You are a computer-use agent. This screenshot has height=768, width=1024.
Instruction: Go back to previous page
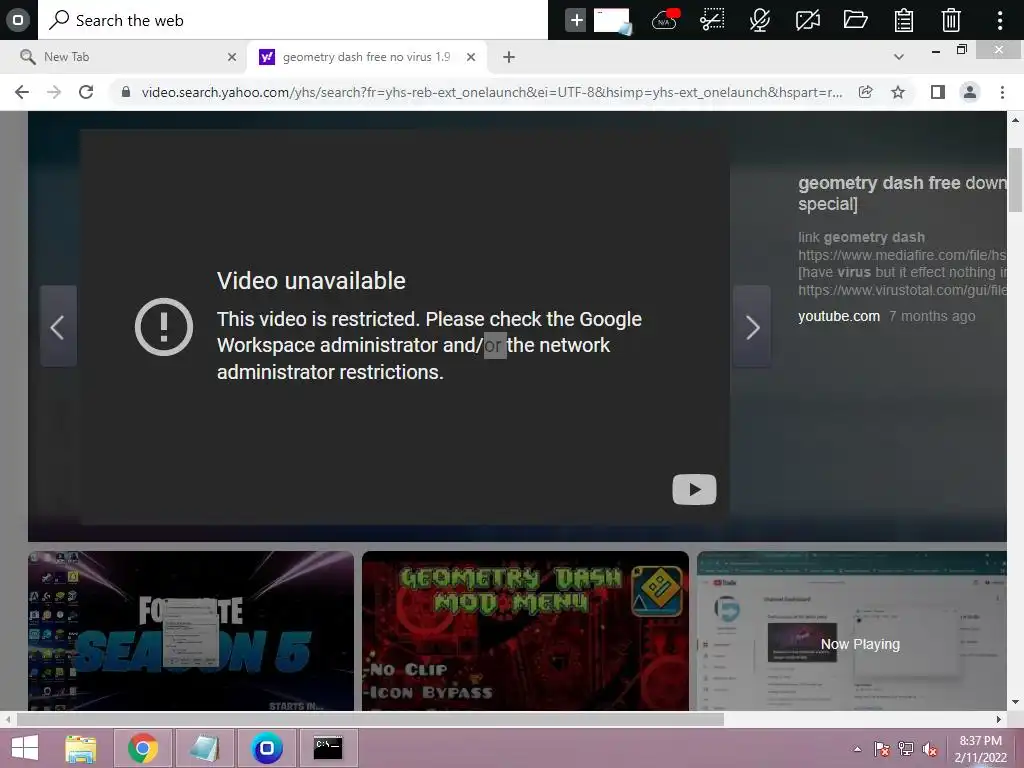point(22,92)
